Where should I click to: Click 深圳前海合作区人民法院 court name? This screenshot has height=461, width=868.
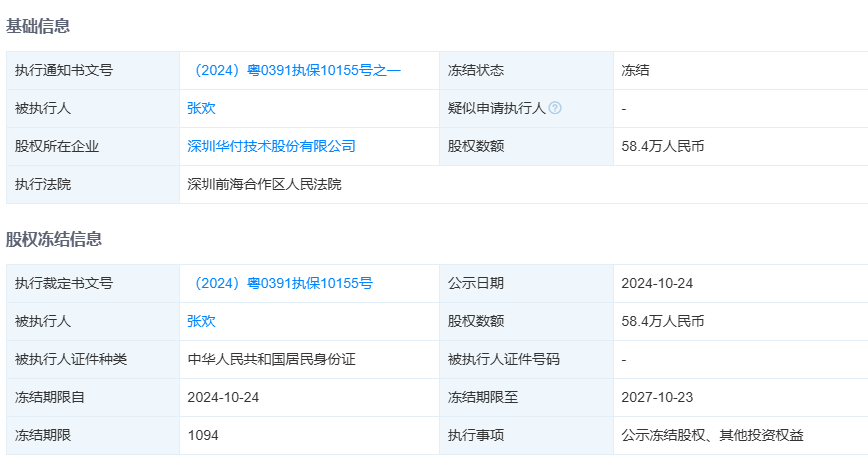point(264,184)
